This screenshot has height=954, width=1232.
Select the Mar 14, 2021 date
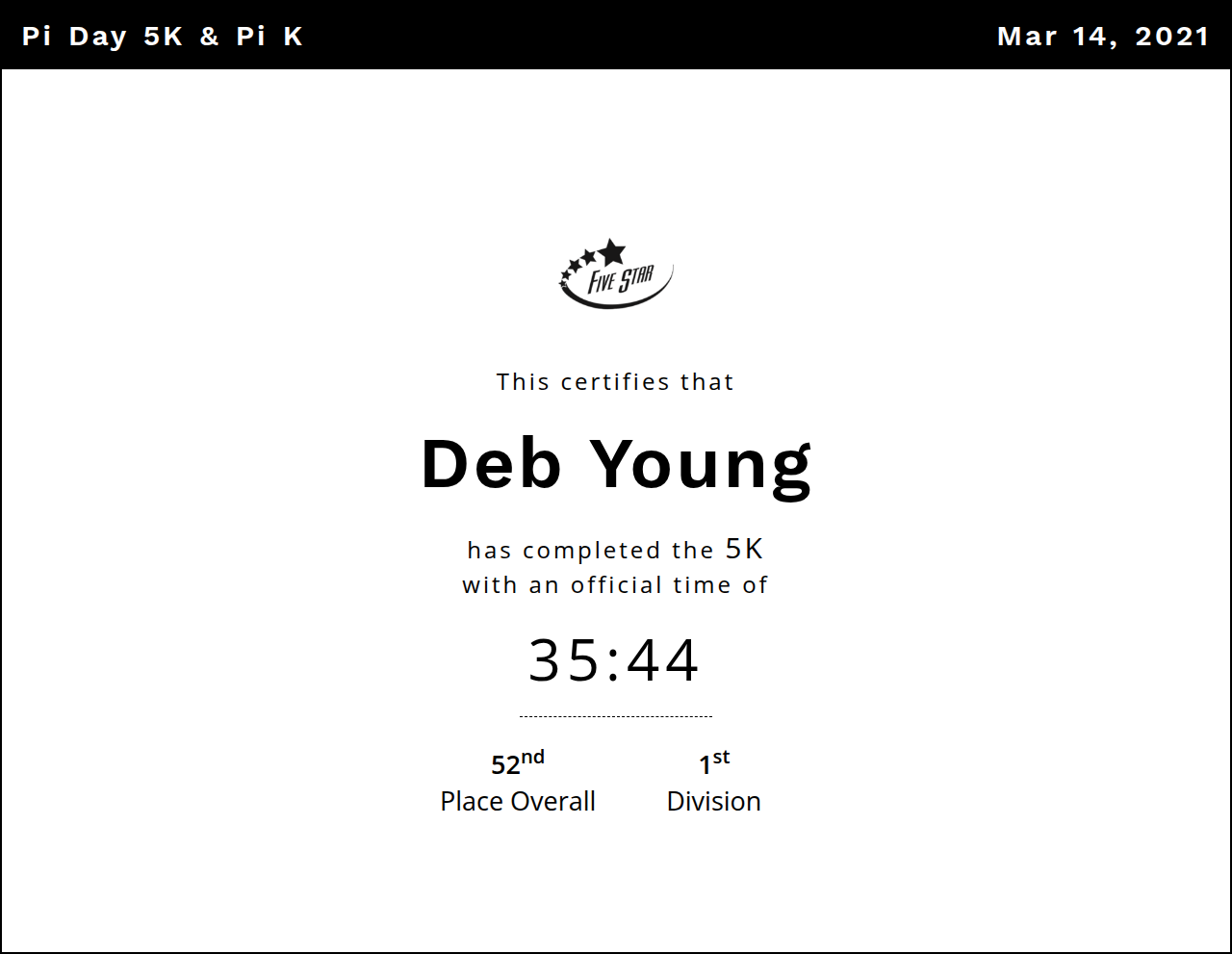pos(1103,37)
